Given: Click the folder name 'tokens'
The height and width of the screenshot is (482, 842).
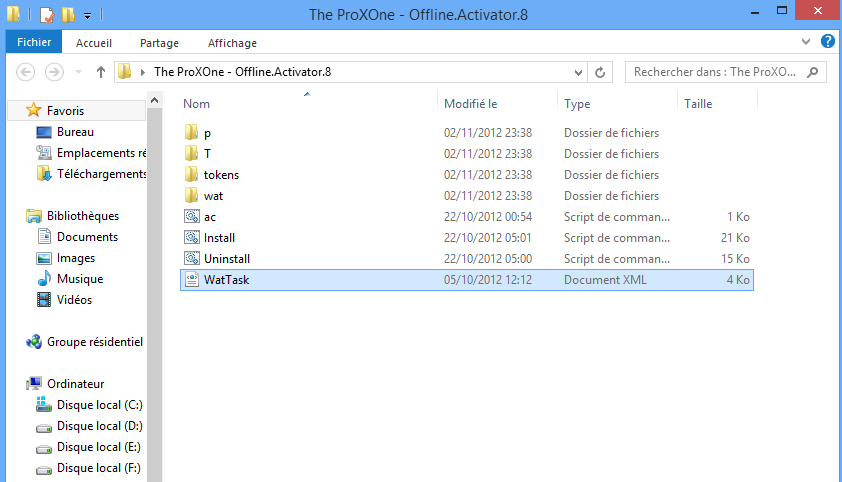Looking at the screenshot, I should point(221,175).
